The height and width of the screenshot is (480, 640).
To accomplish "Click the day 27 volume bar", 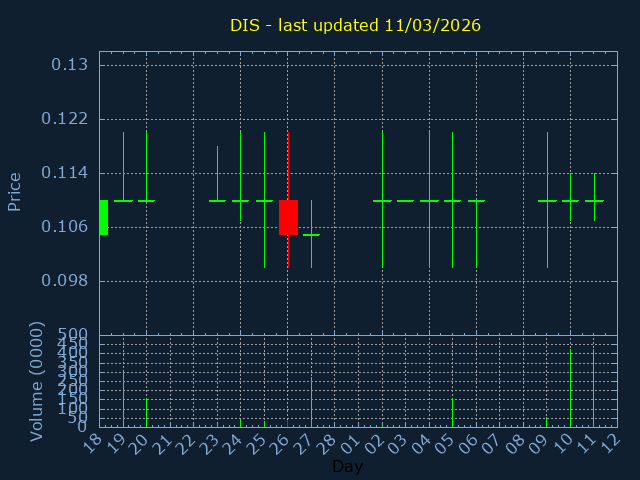I will point(311,402).
